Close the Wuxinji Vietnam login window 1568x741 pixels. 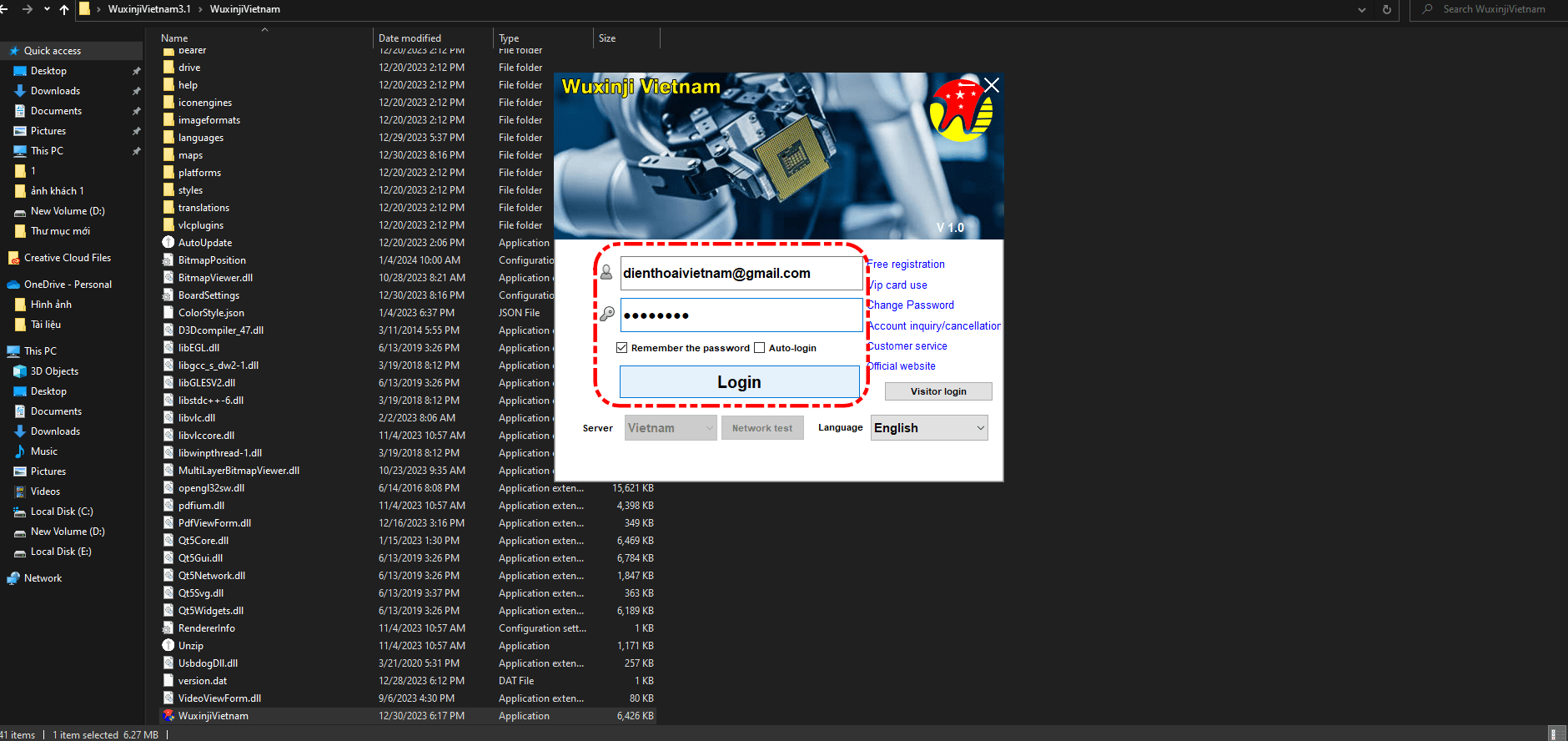tap(992, 85)
